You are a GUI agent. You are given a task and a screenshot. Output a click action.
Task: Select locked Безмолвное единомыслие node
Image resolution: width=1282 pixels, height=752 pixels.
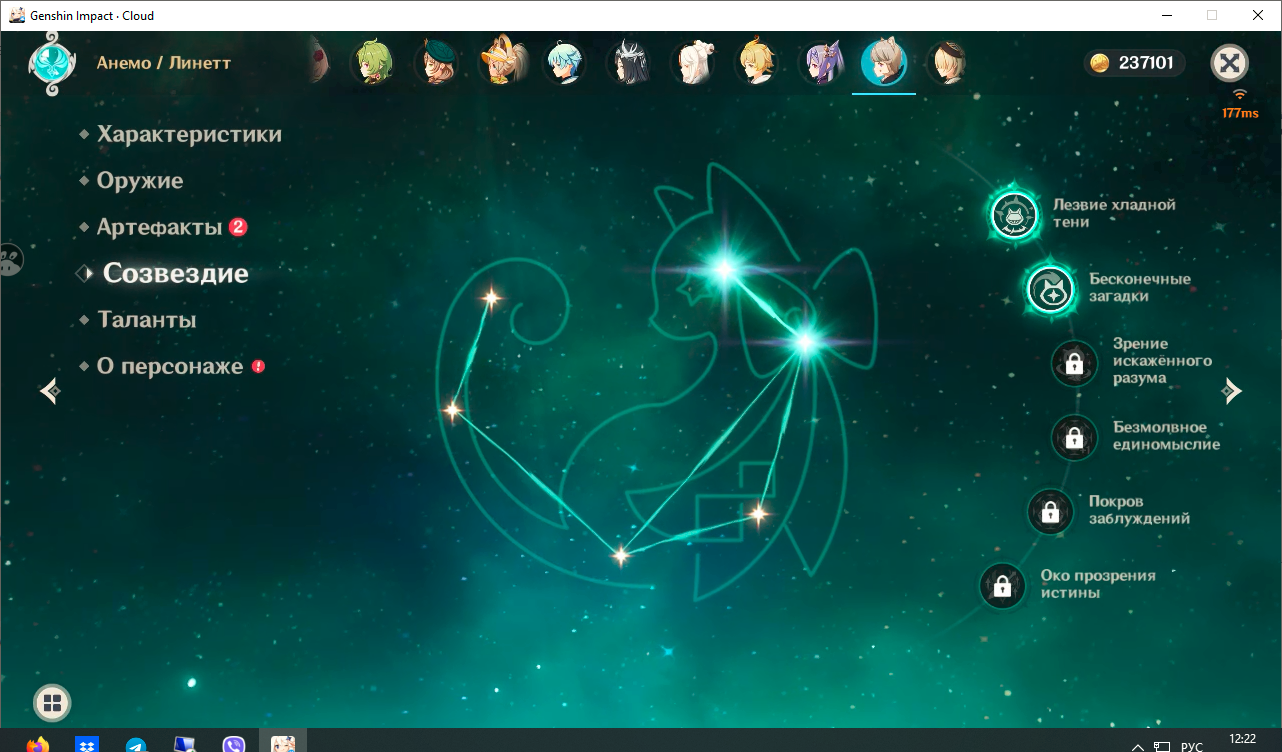(1075, 437)
